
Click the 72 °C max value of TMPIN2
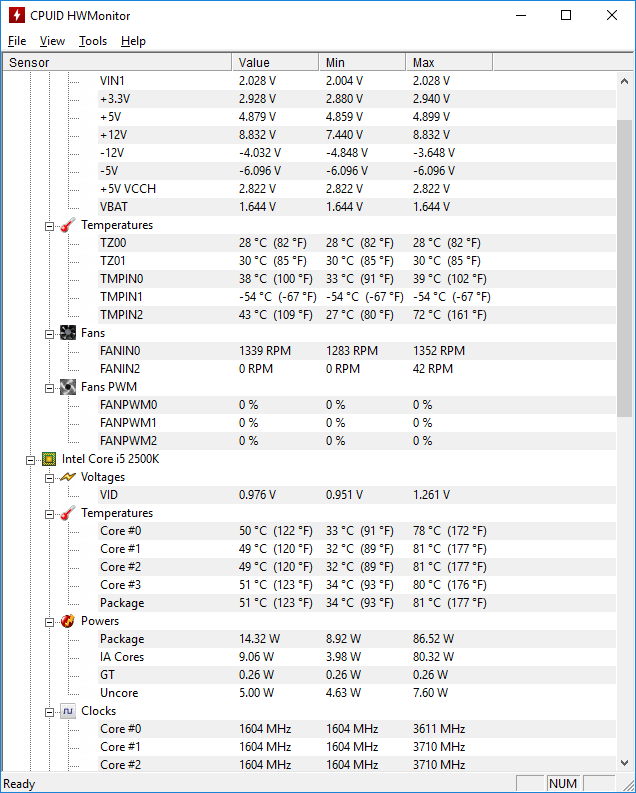tap(449, 315)
